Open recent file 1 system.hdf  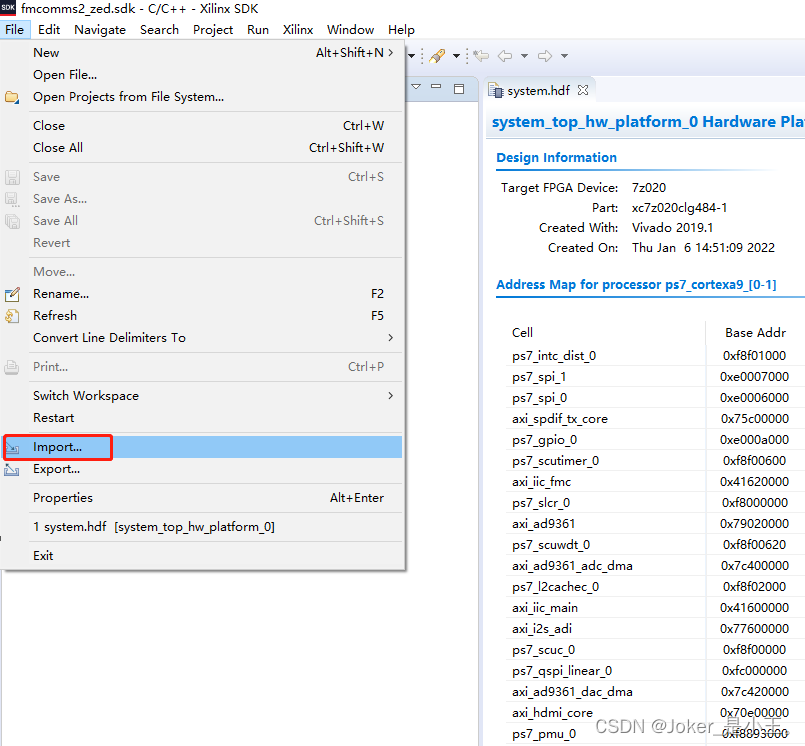pos(201,527)
